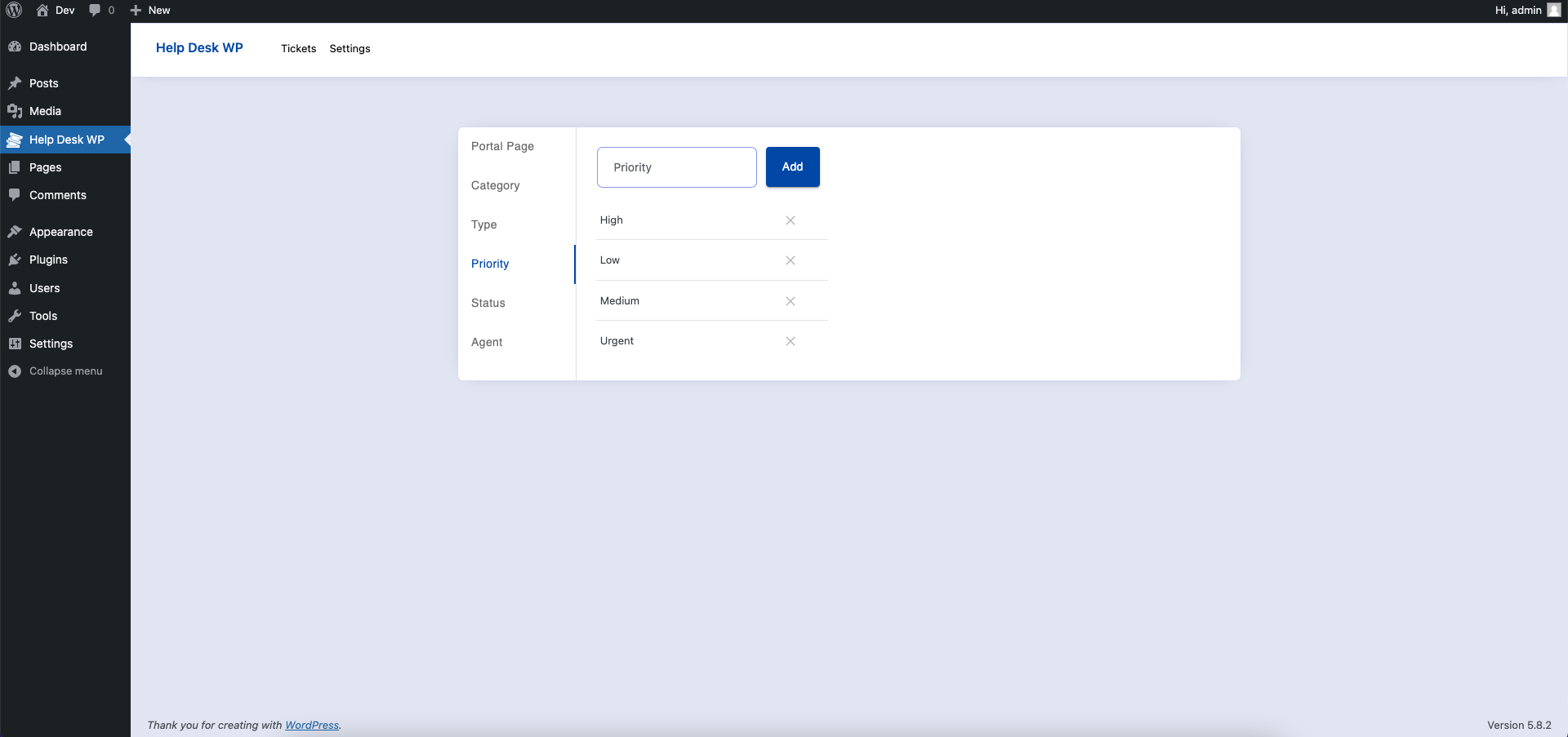This screenshot has width=1568, height=737.
Task: Click the Comments sidebar label
Action: coord(58,195)
